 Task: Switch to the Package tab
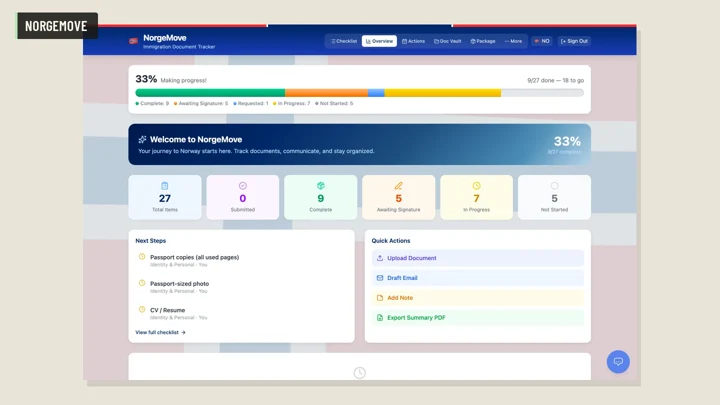tap(483, 41)
